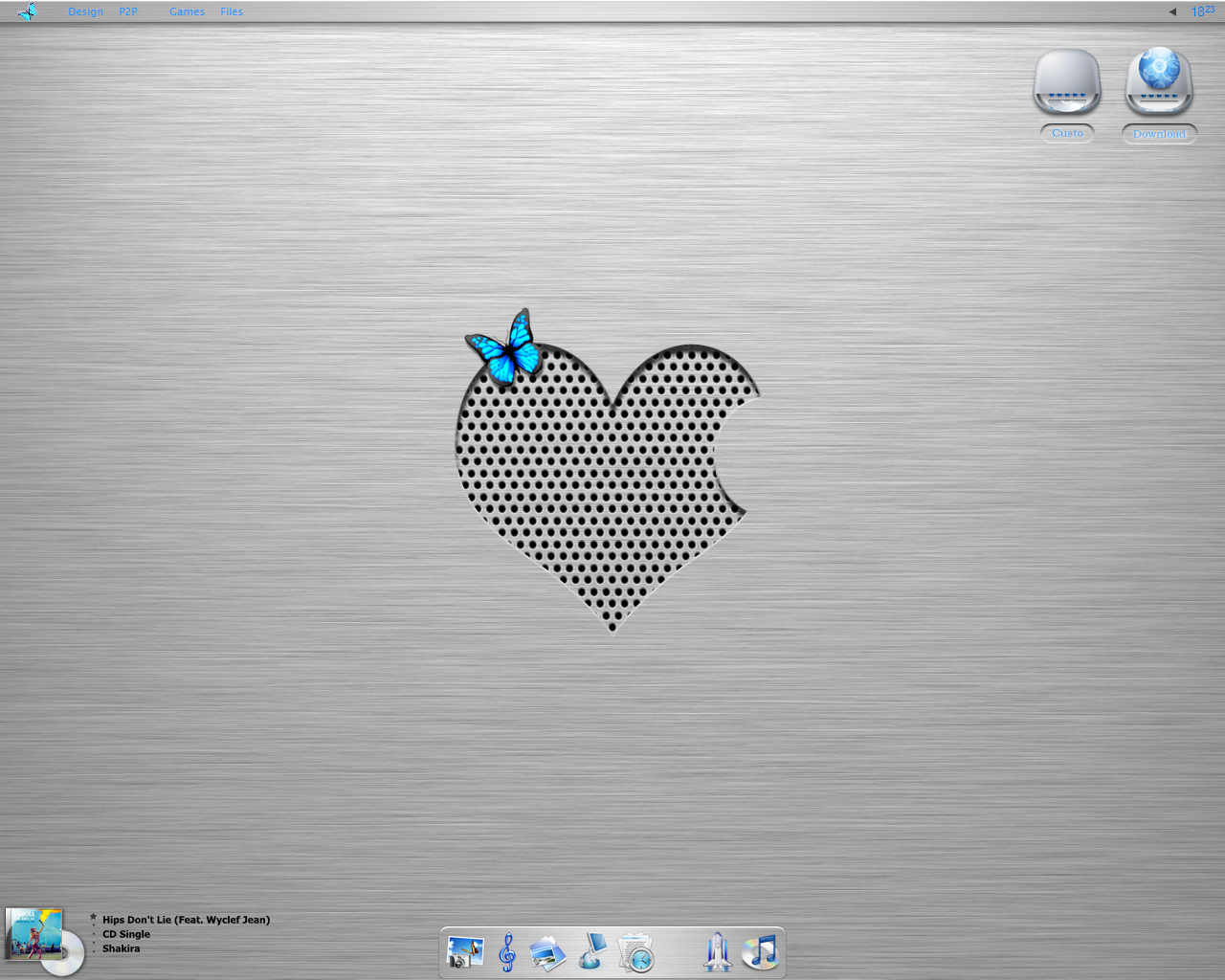The height and width of the screenshot is (980, 1225).
Task: Click song title Hips Don't Lie
Action: click(x=186, y=920)
